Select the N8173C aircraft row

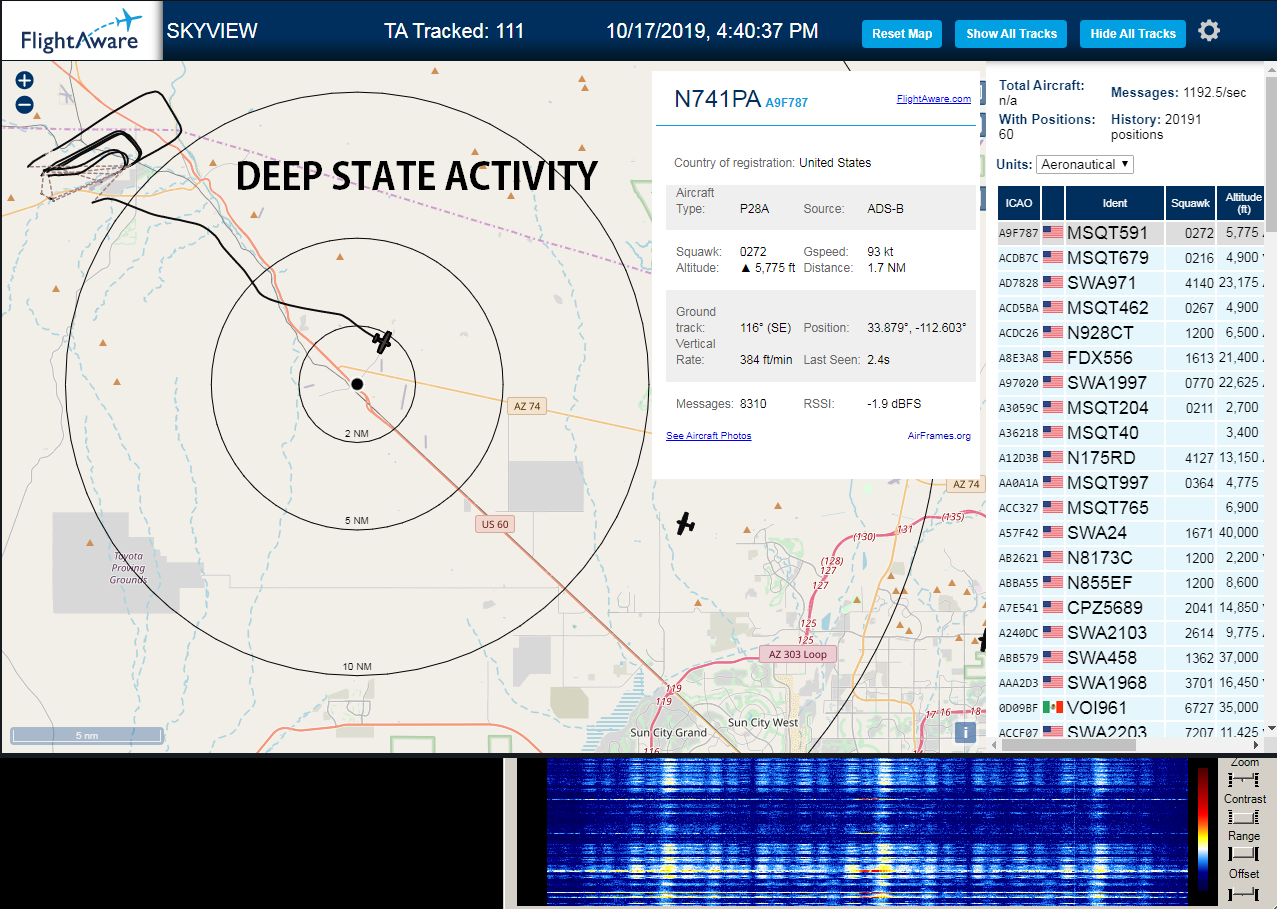1131,557
